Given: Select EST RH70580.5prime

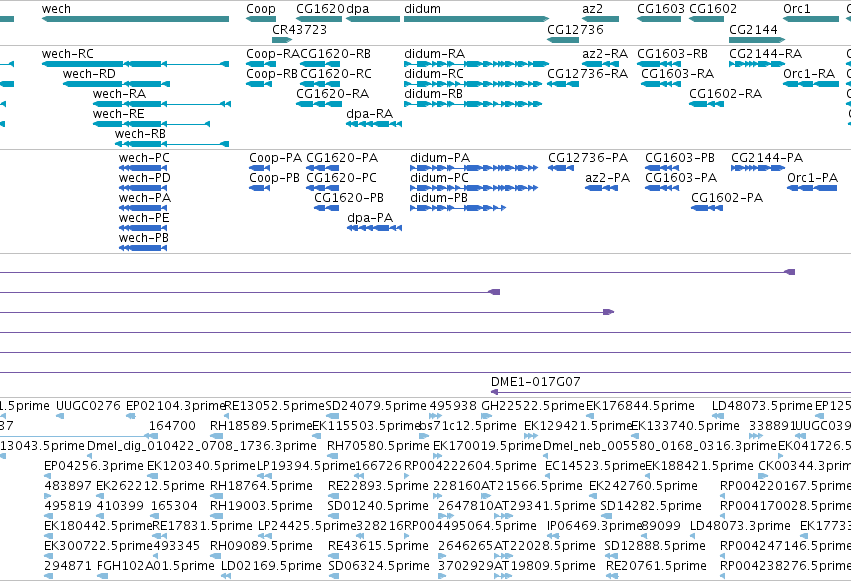Looking at the screenshot, I should (332, 456).
